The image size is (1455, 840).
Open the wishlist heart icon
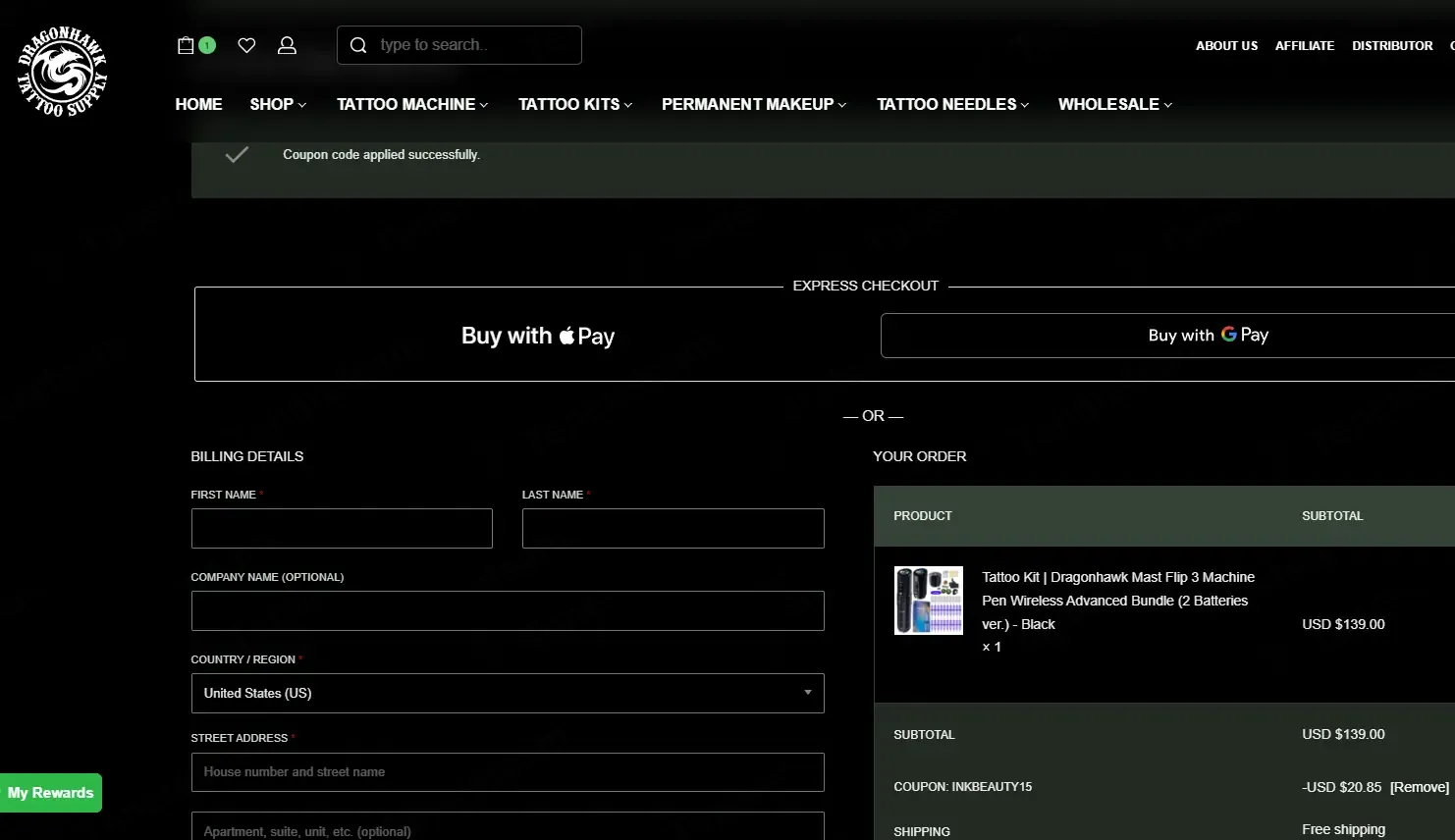246,45
